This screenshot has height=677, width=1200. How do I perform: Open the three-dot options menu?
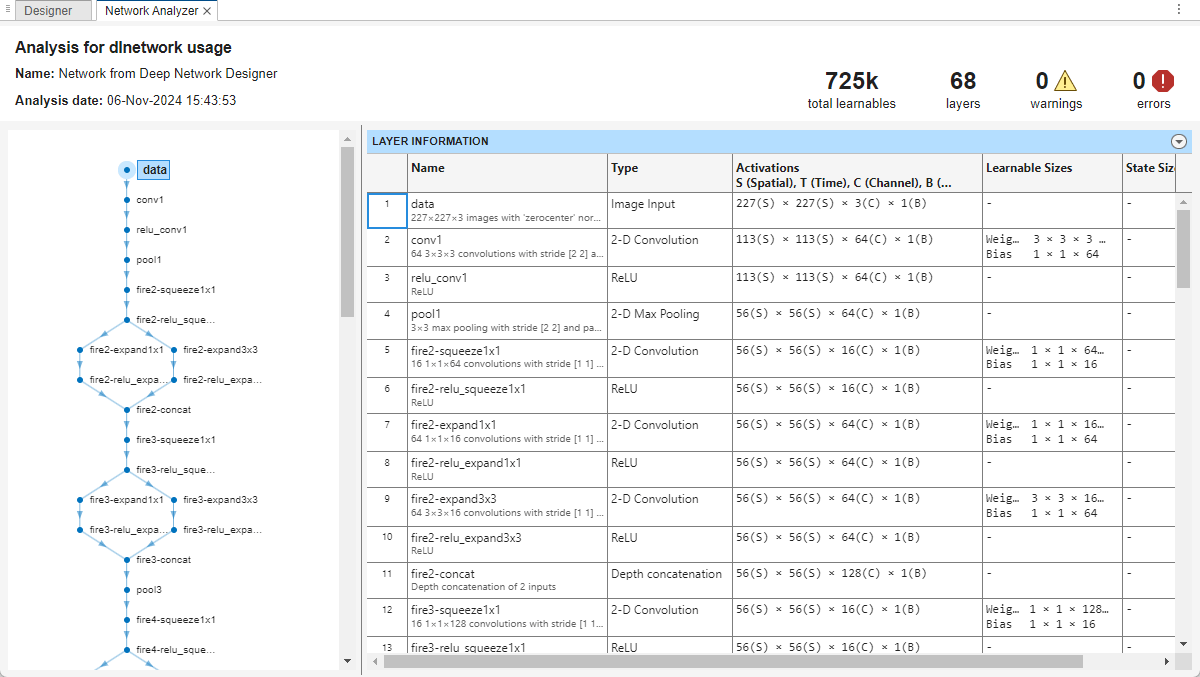tap(1178, 9)
